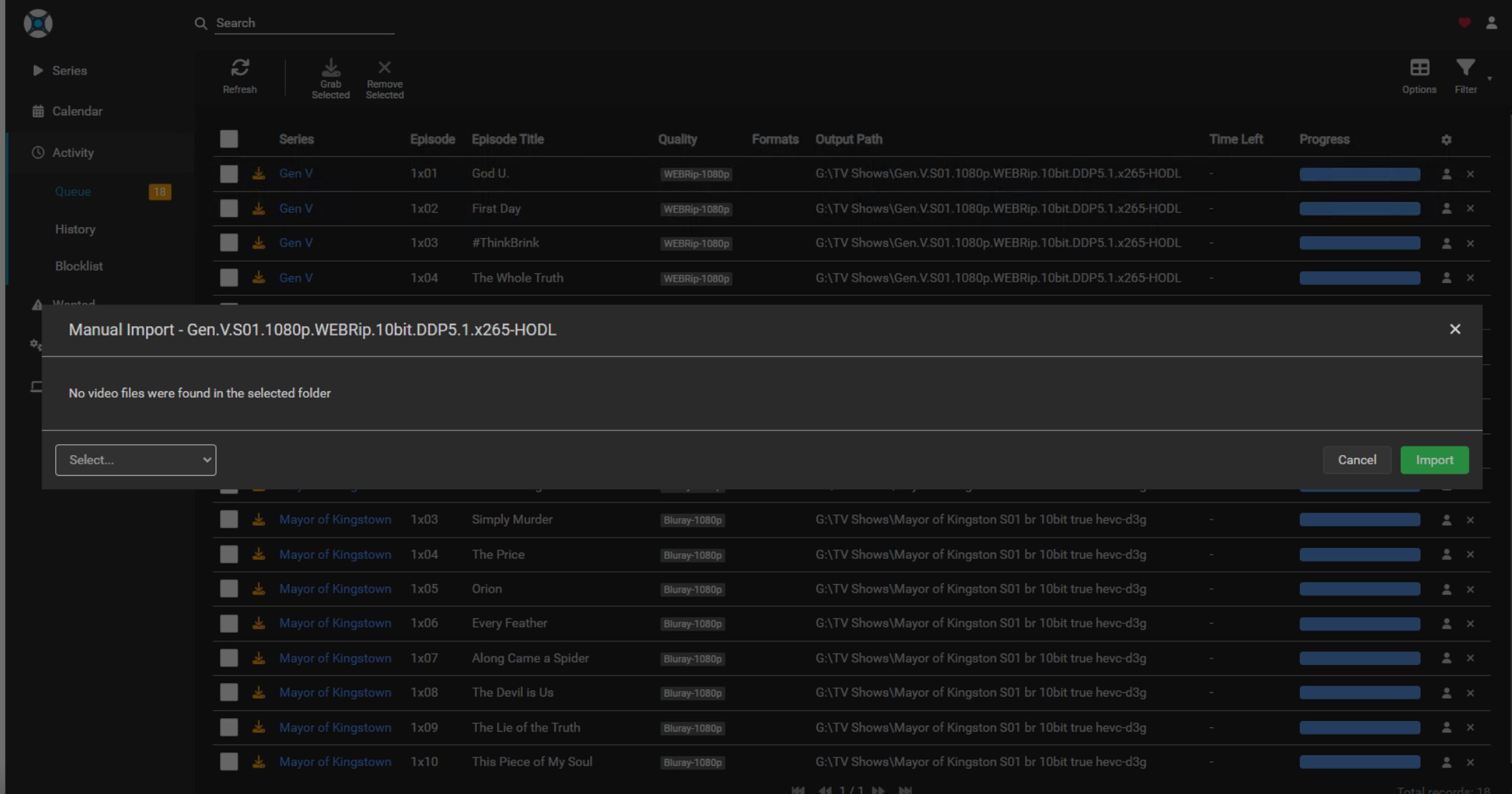
Task: Expand the Series sidebar section
Action: pyautogui.click(x=69, y=70)
